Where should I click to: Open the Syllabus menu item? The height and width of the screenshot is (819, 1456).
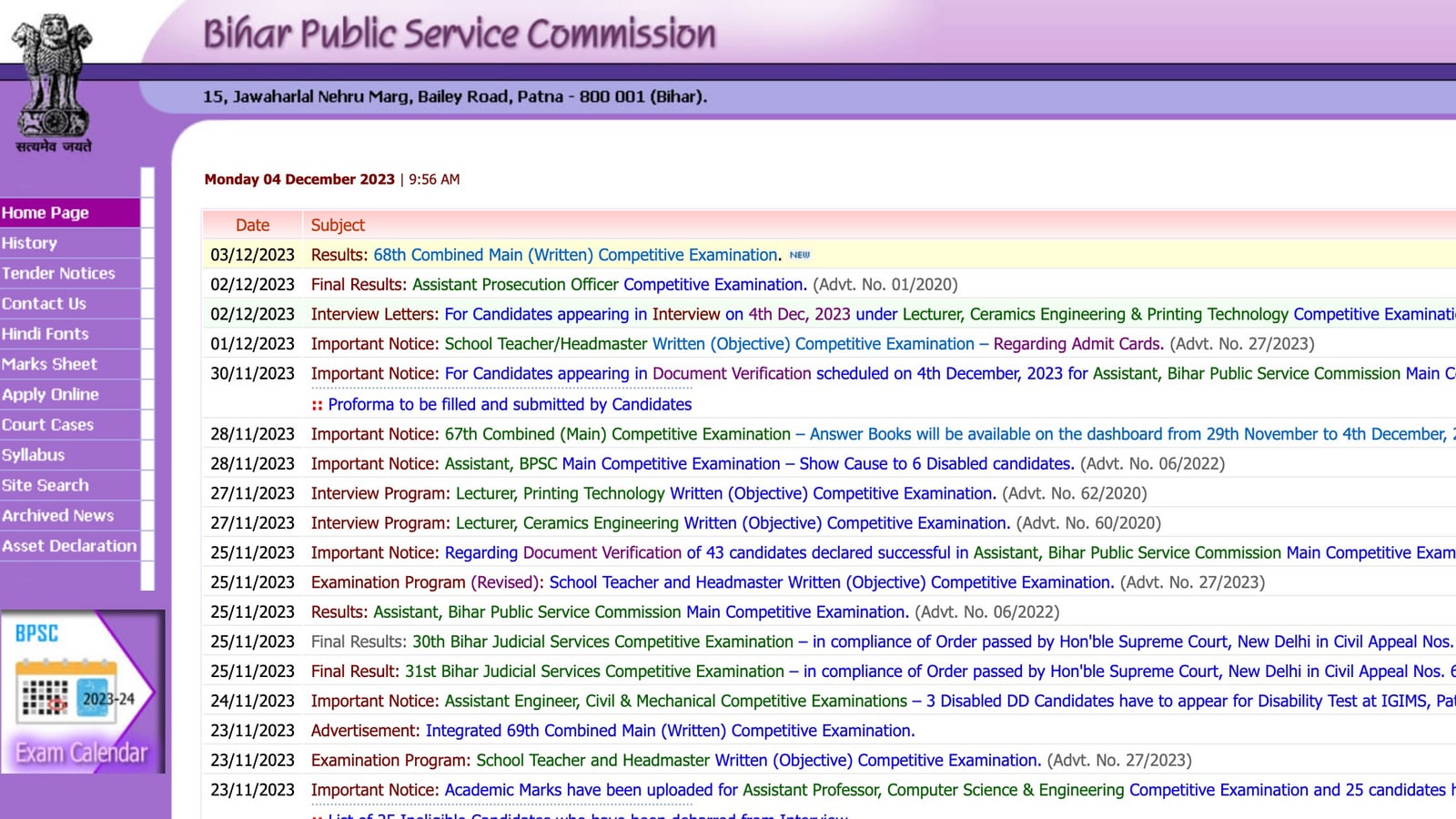point(70,455)
